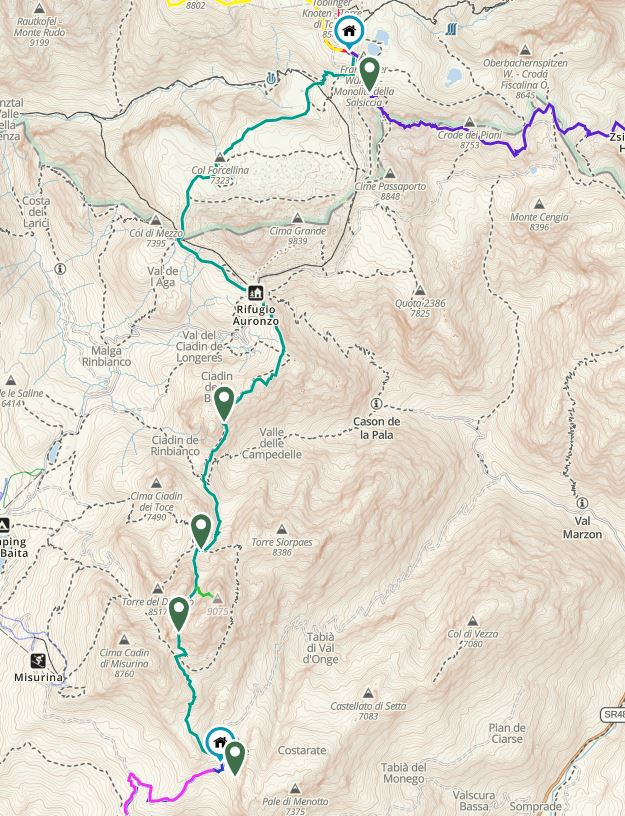Click the Rifugio Auronzo text label
Viewport: 625px width, 816px height.
click(256, 315)
